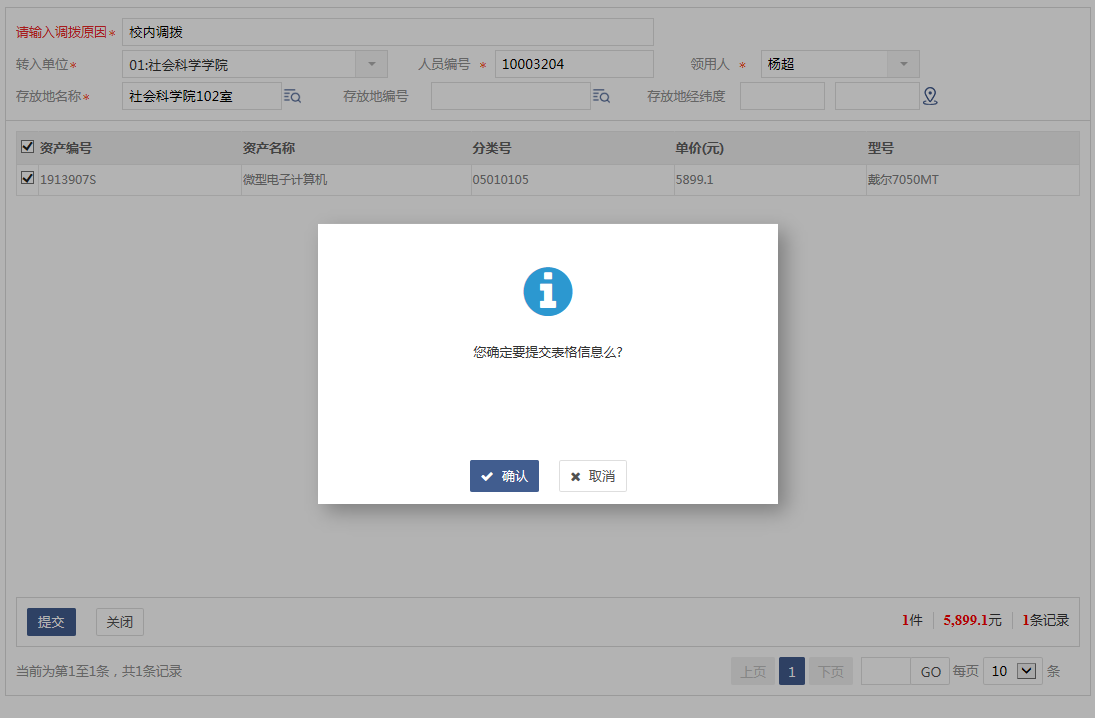Screen dimensions: 1095x718
Task: Go to next page with 下页
Action: [x=831, y=671]
